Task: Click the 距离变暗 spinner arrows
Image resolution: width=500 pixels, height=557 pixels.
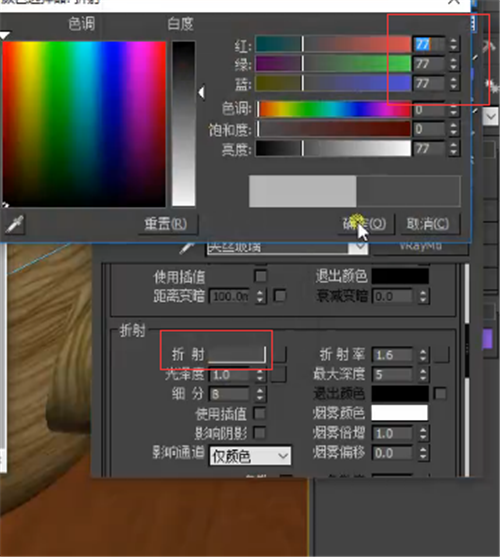Action: [x=260, y=296]
